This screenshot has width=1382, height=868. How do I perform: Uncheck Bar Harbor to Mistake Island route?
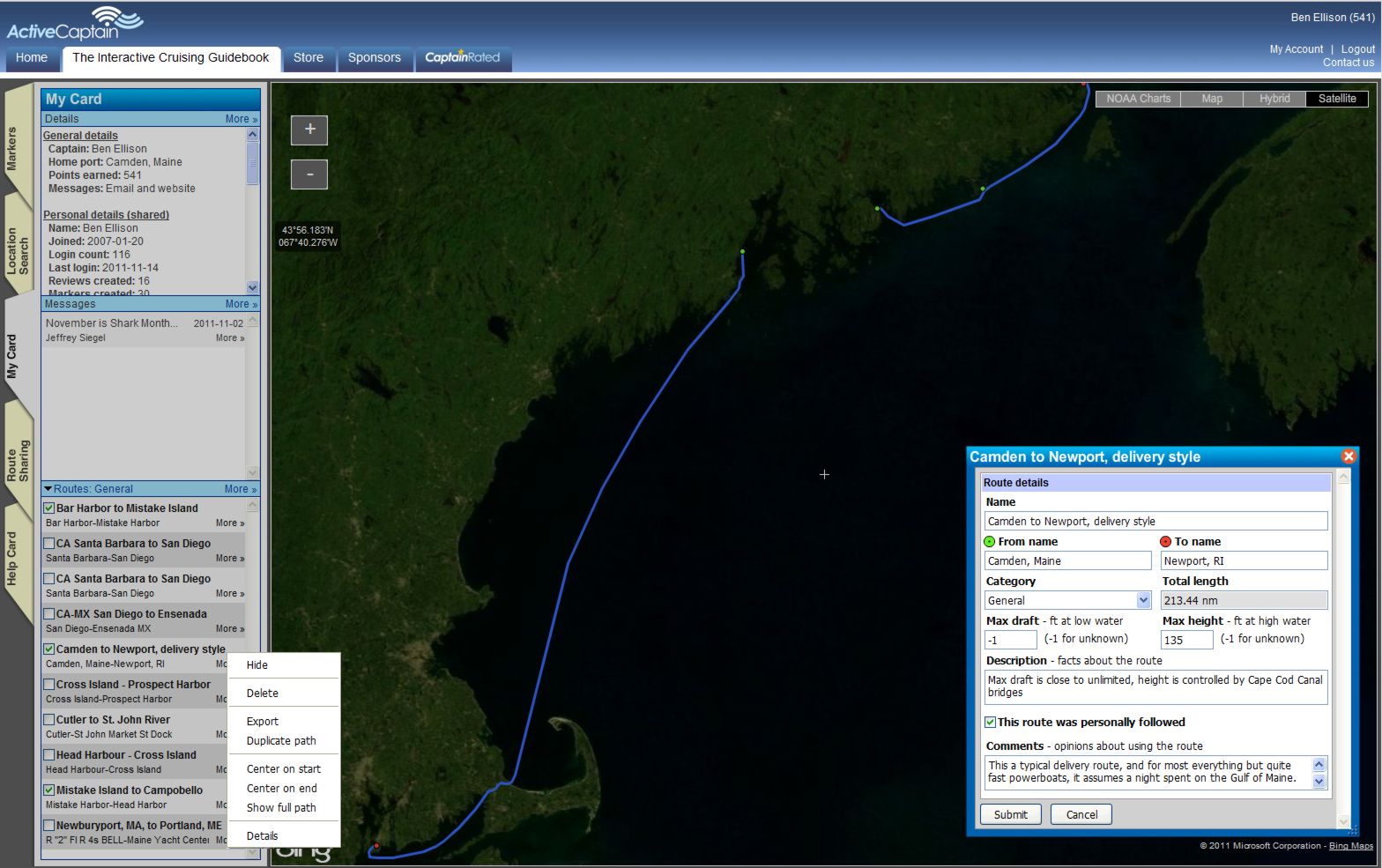tap(49, 508)
